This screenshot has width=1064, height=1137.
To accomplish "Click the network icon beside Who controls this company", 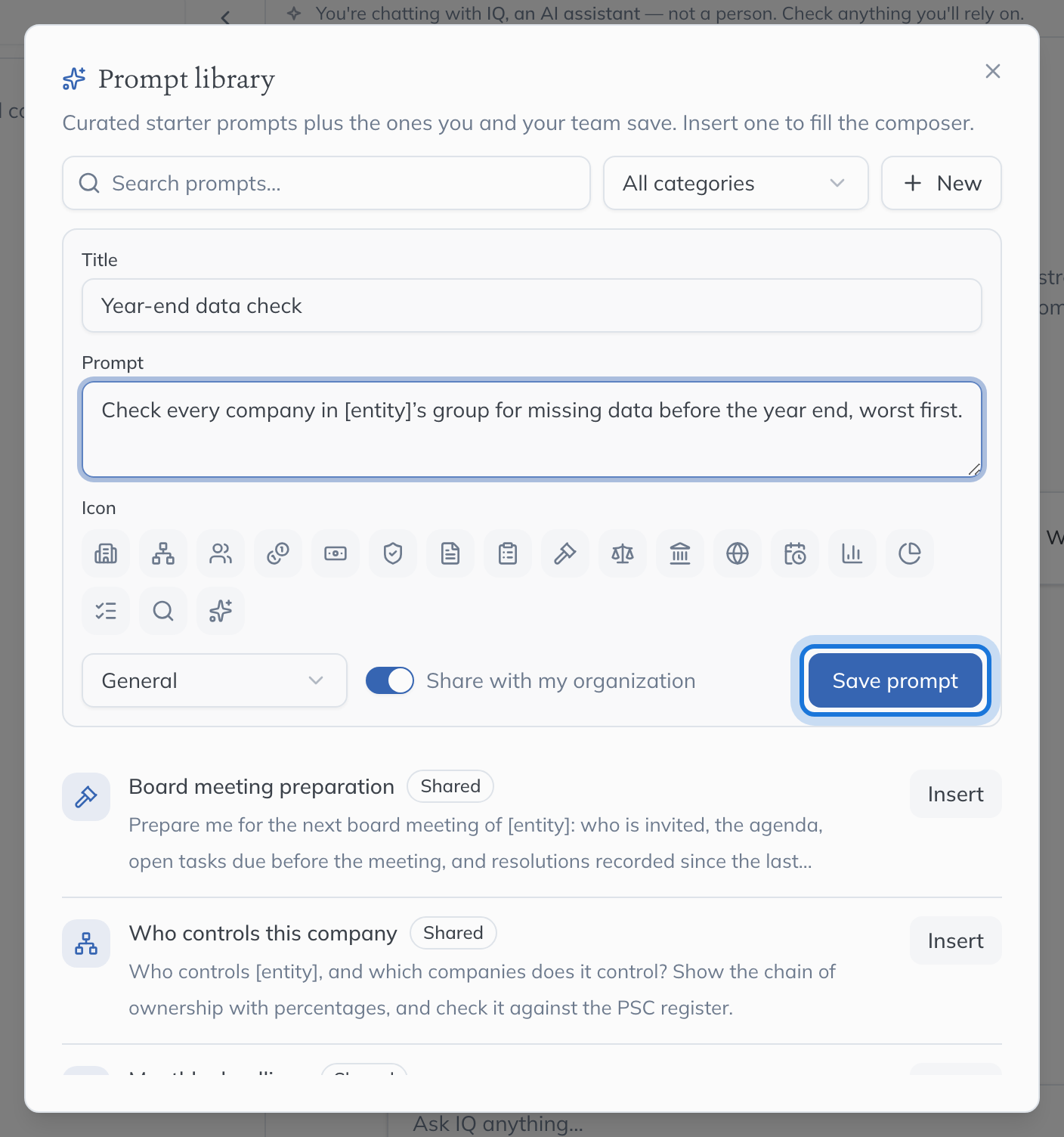I will click(x=86, y=943).
